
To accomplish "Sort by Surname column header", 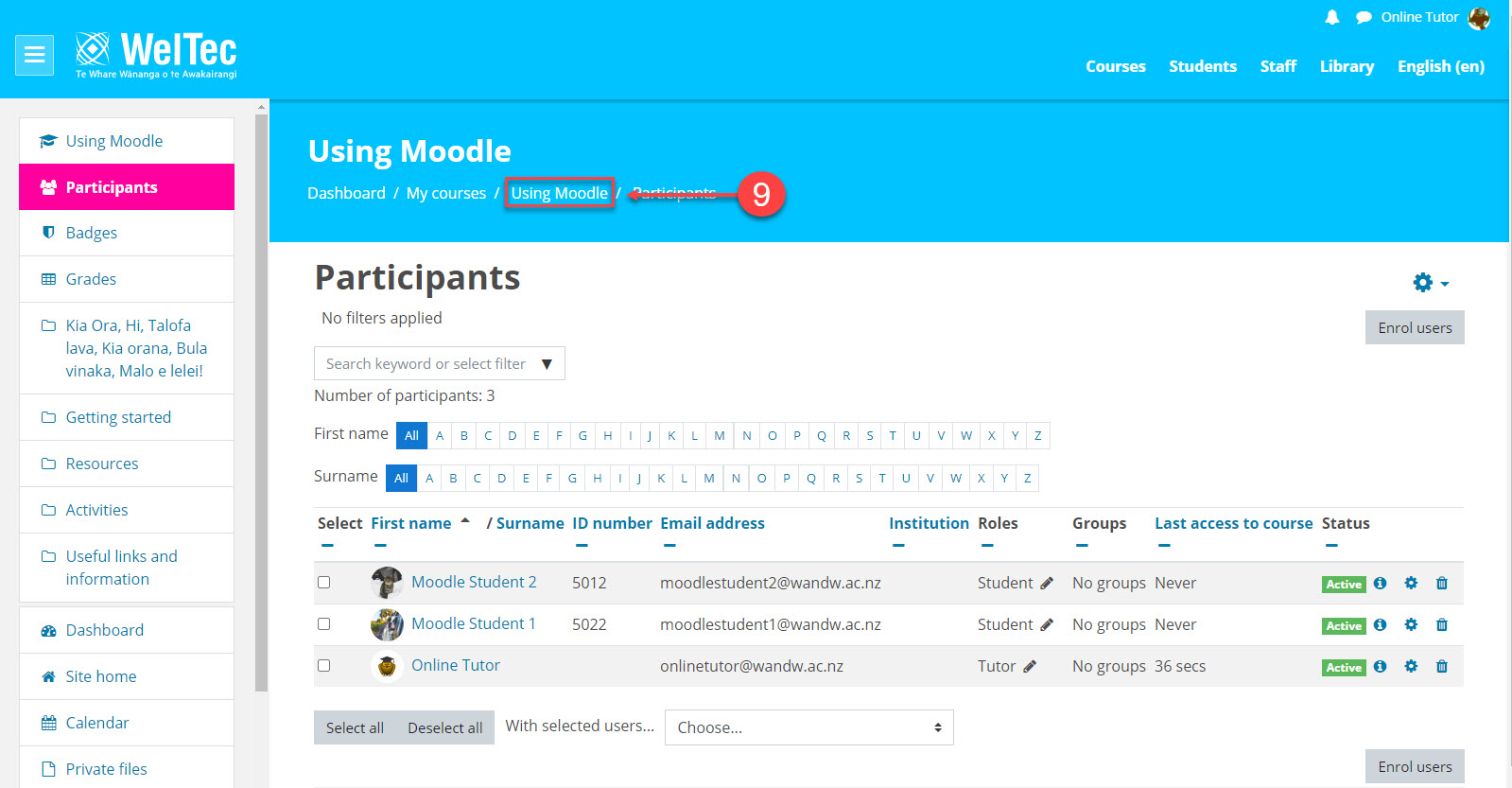I will pyautogui.click(x=530, y=523).
